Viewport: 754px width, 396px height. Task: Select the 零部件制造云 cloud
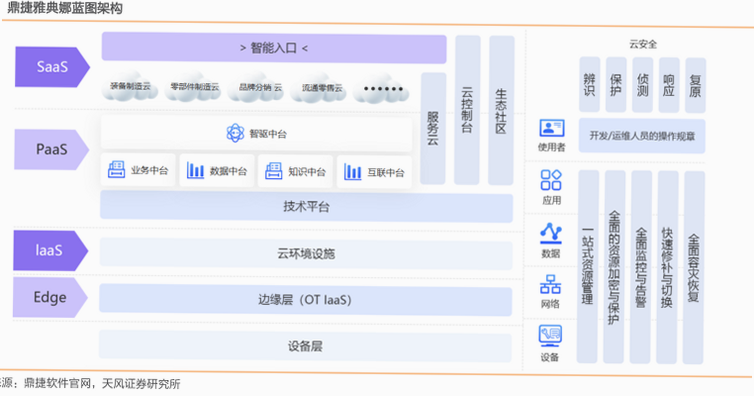(194, 87)
